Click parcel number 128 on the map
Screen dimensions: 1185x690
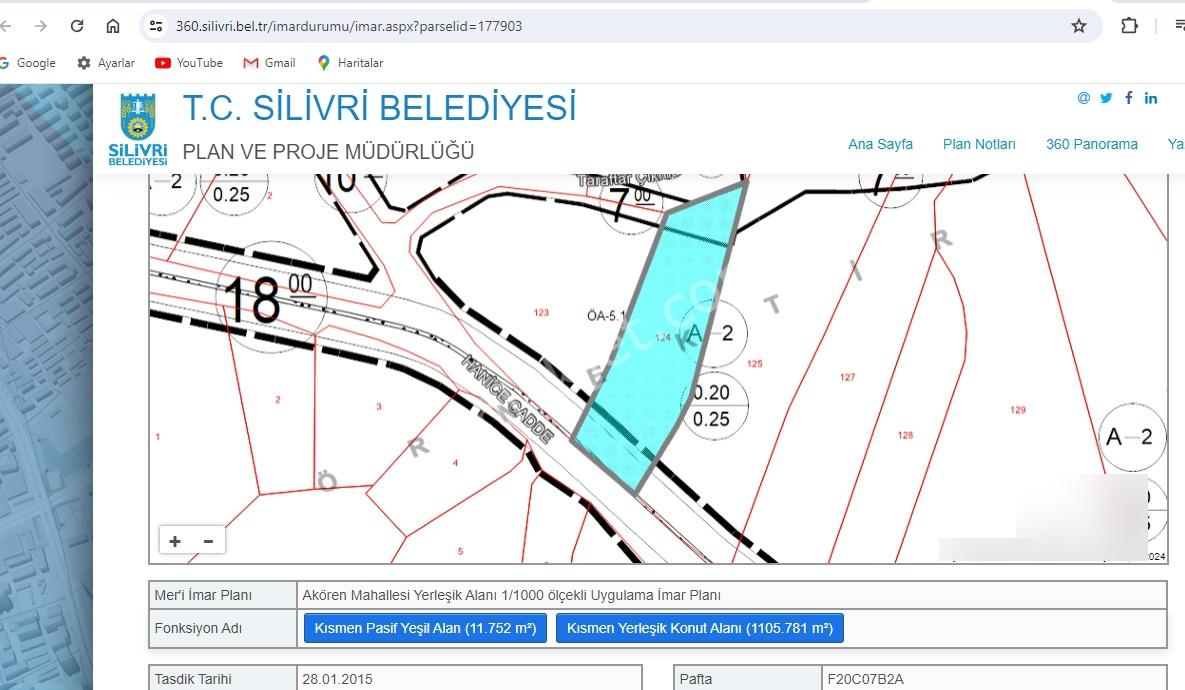point(905,435)
